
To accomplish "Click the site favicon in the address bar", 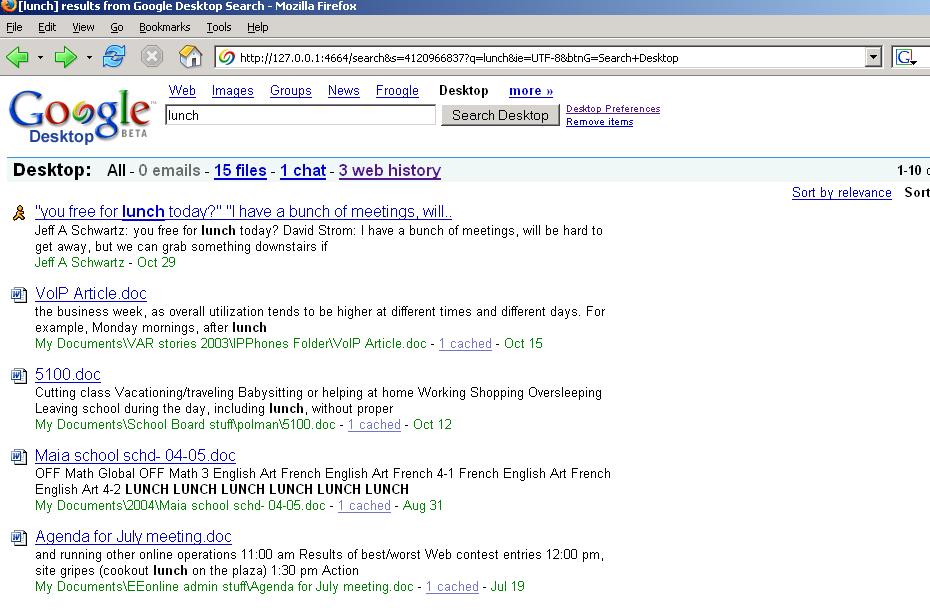I will pyautogui.click(x=226, y=58).
